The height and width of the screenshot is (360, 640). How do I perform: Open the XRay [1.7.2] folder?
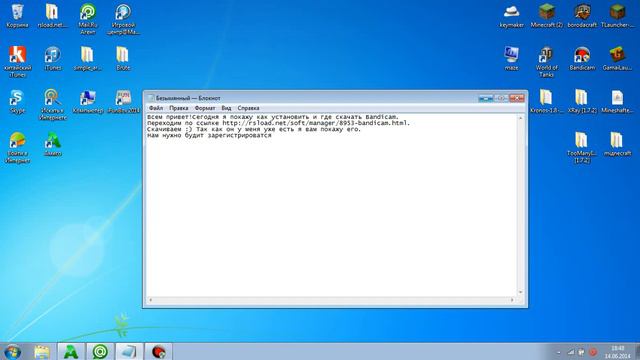click(582, 101)
